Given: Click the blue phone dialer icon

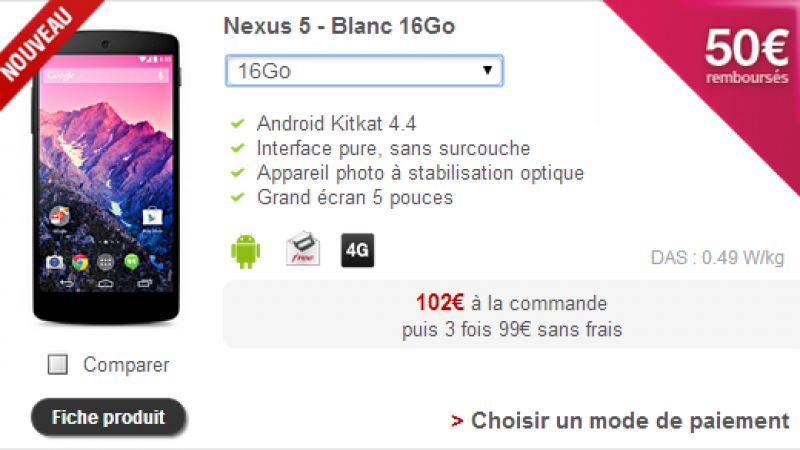Looking at the screenshot, I should coord(154,263).
